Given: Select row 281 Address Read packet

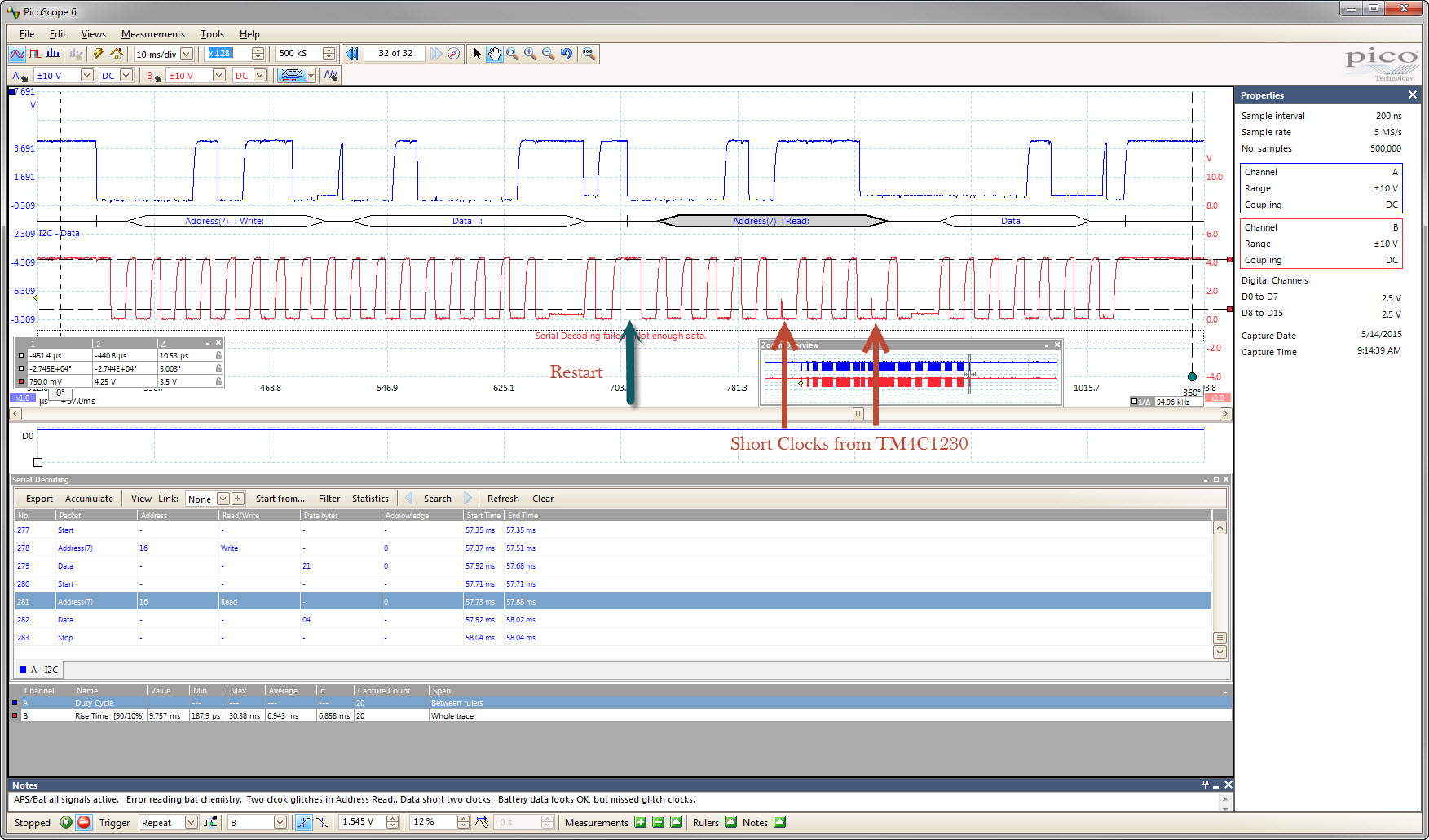Looking at the screenshot, I should click(612, 601).
